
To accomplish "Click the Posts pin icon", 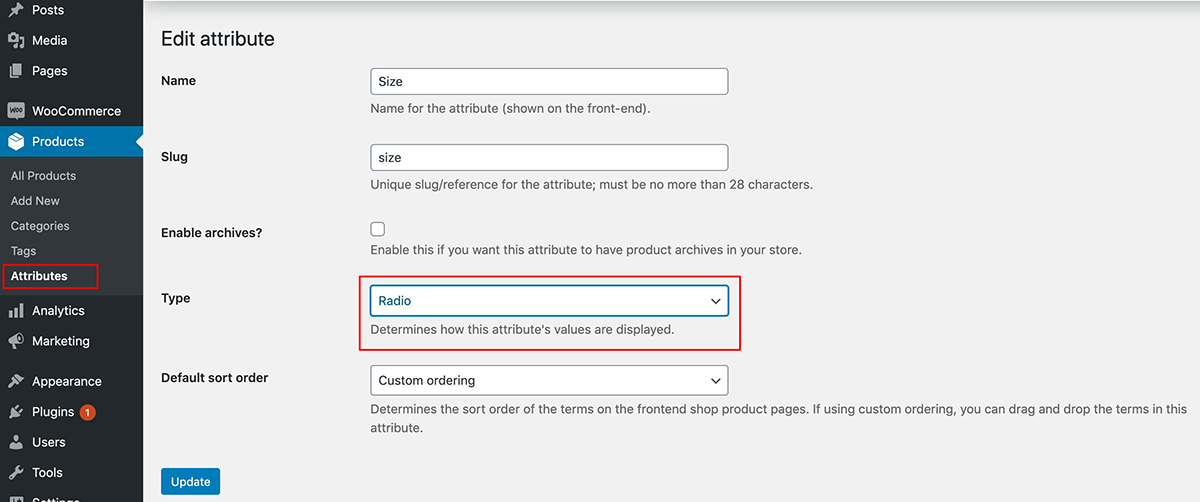I will [16, 10].
